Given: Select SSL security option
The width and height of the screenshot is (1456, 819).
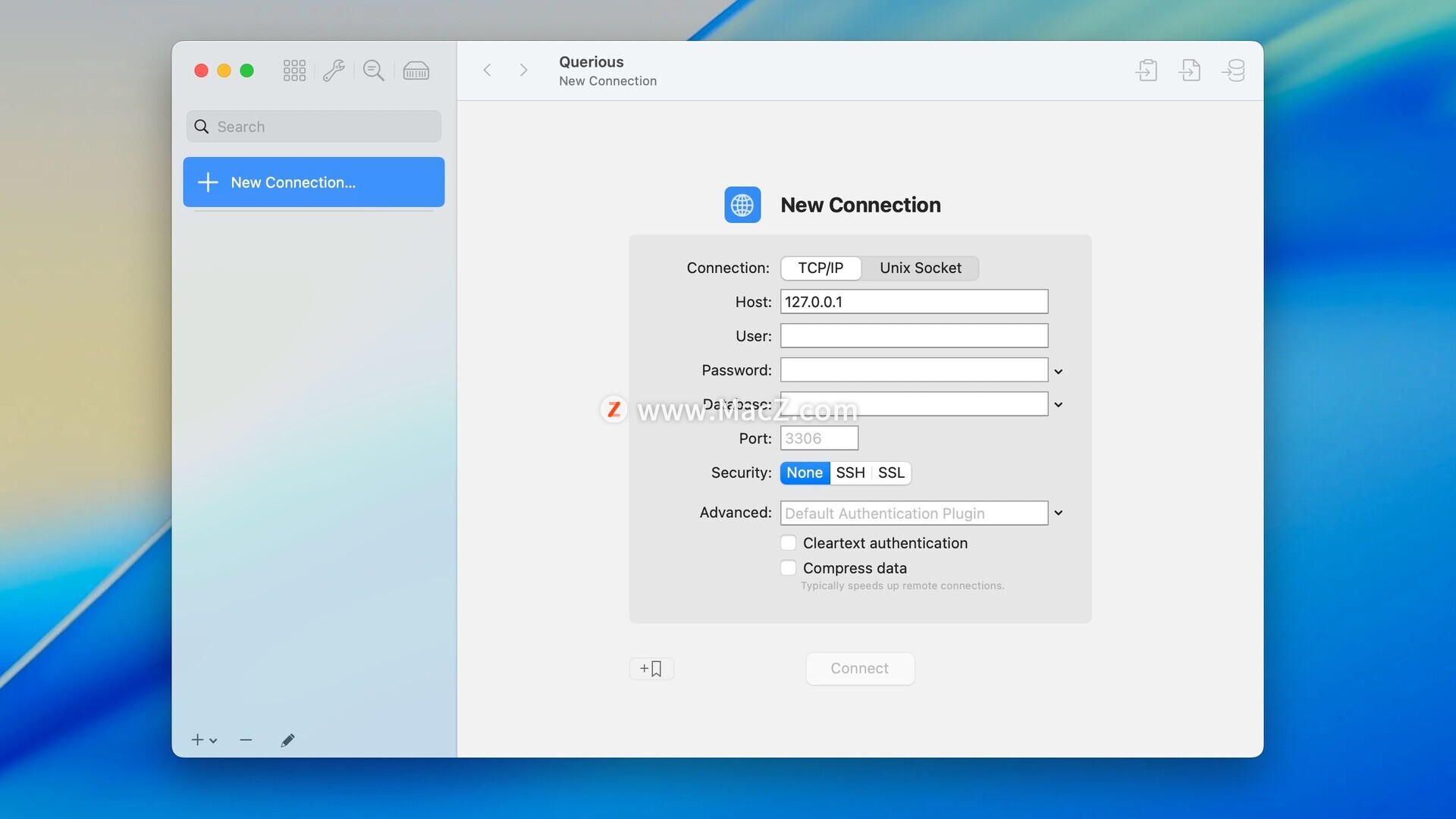Looking at the screenshot, I should click(891, 472).
